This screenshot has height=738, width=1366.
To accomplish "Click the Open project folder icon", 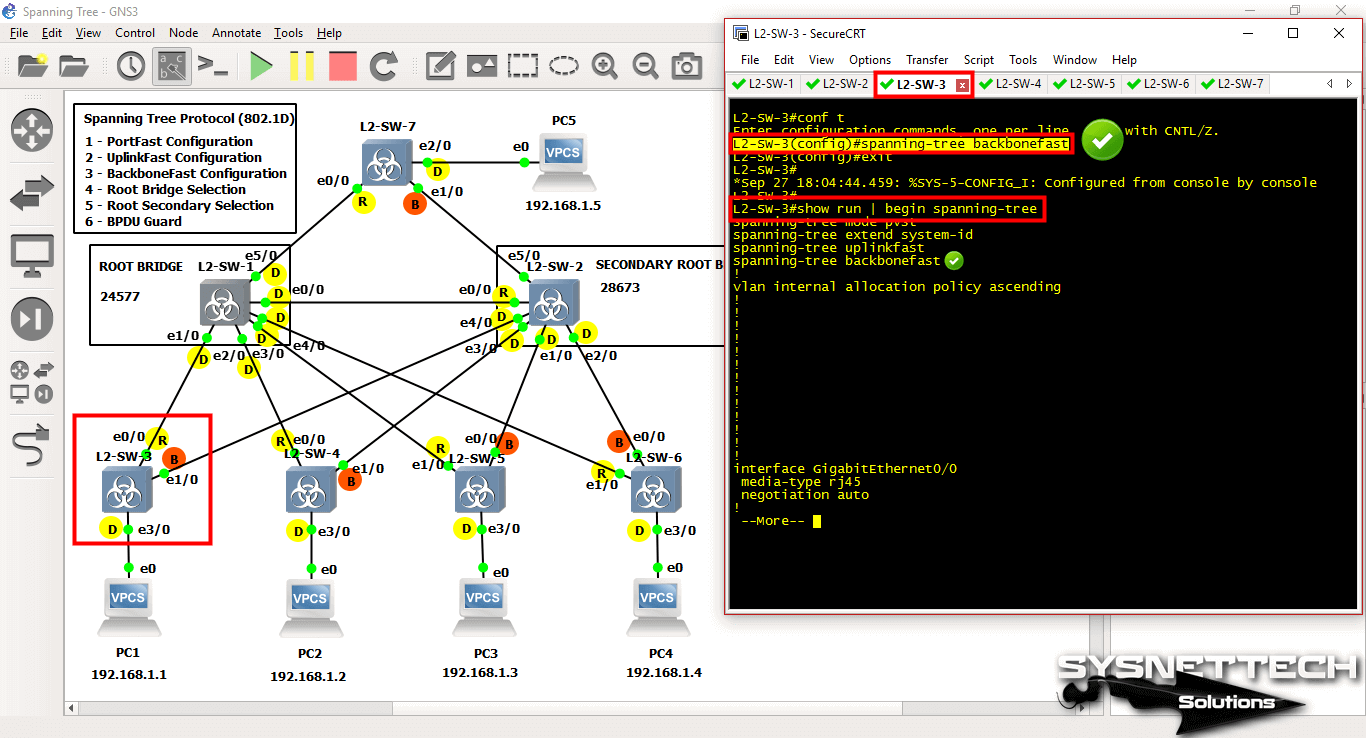I will pos(75,67).
